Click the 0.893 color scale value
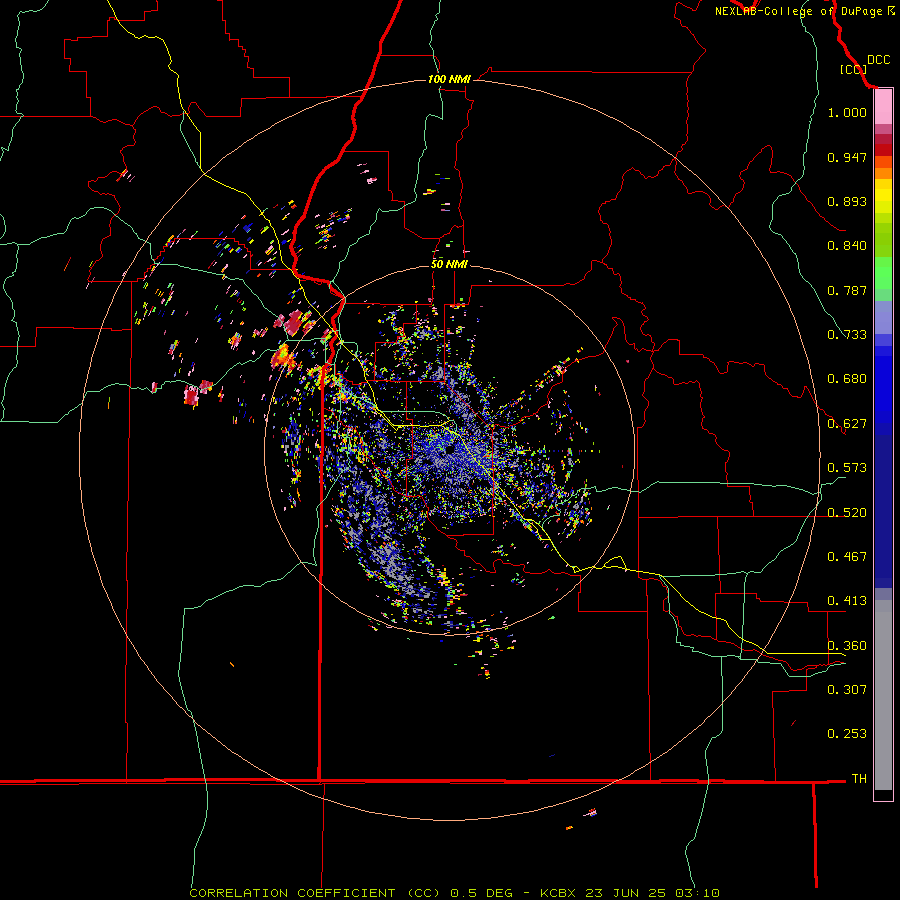The image size is (900, 900). point(847,201)
